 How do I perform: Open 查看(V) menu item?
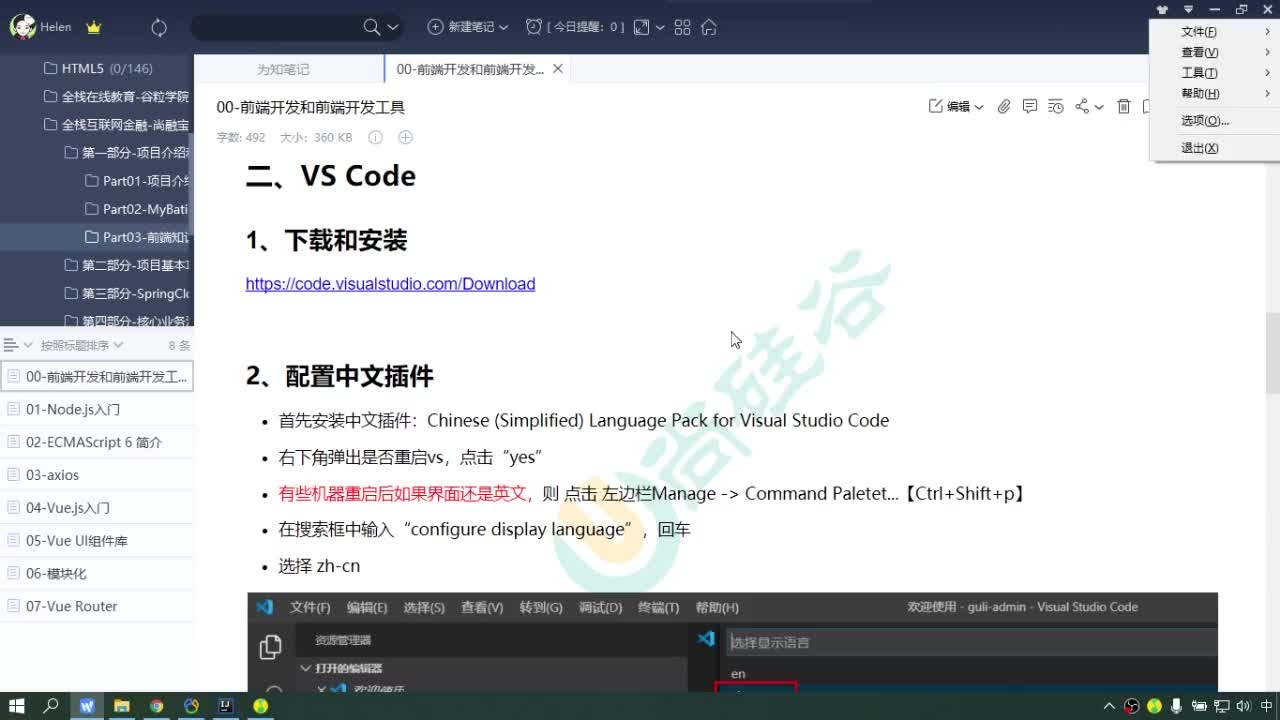pos(1214,52)
